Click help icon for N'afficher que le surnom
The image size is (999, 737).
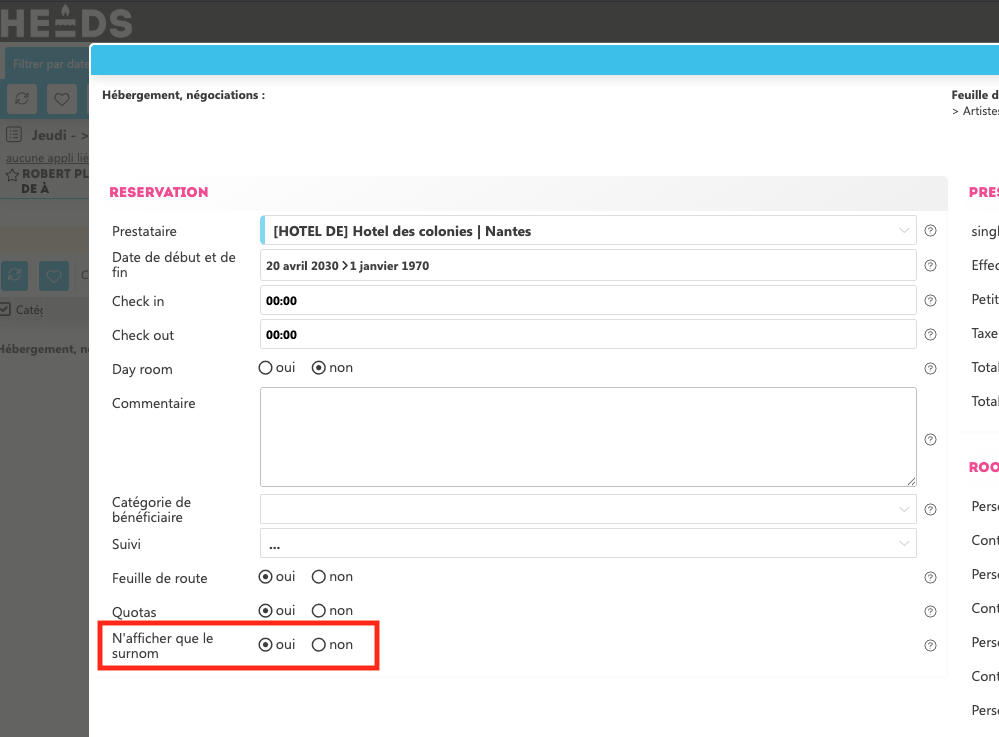click(x=930, y=646)
